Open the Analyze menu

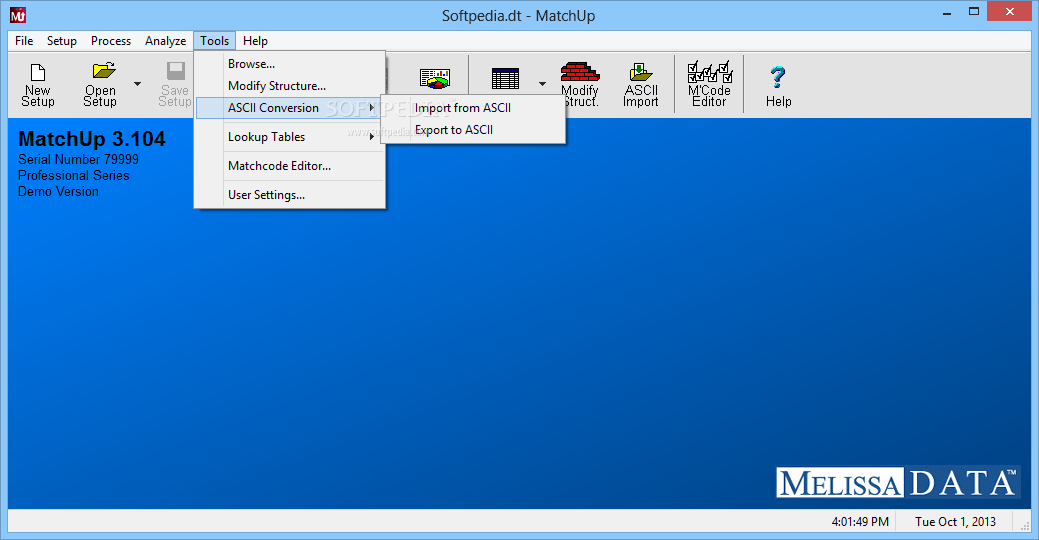tap(165, 41)
